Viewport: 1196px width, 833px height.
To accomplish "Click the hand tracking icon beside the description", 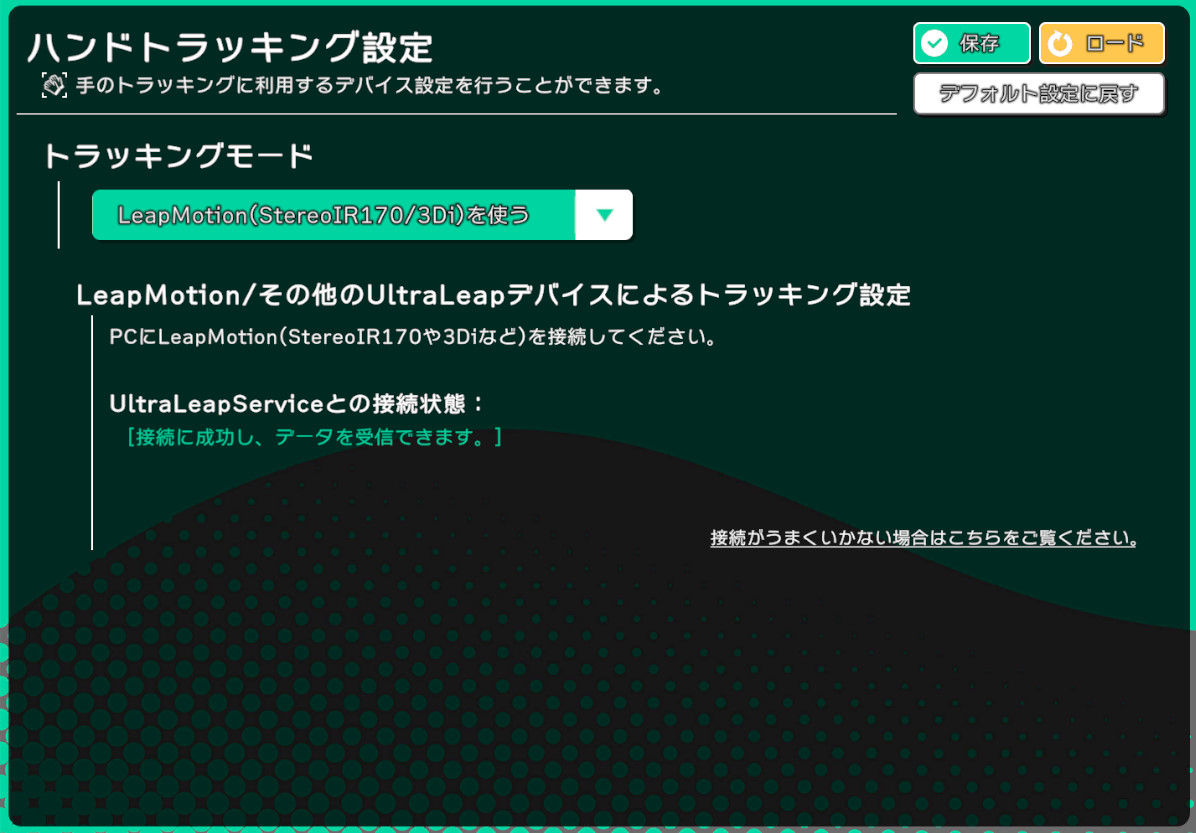I will [53, 85].
